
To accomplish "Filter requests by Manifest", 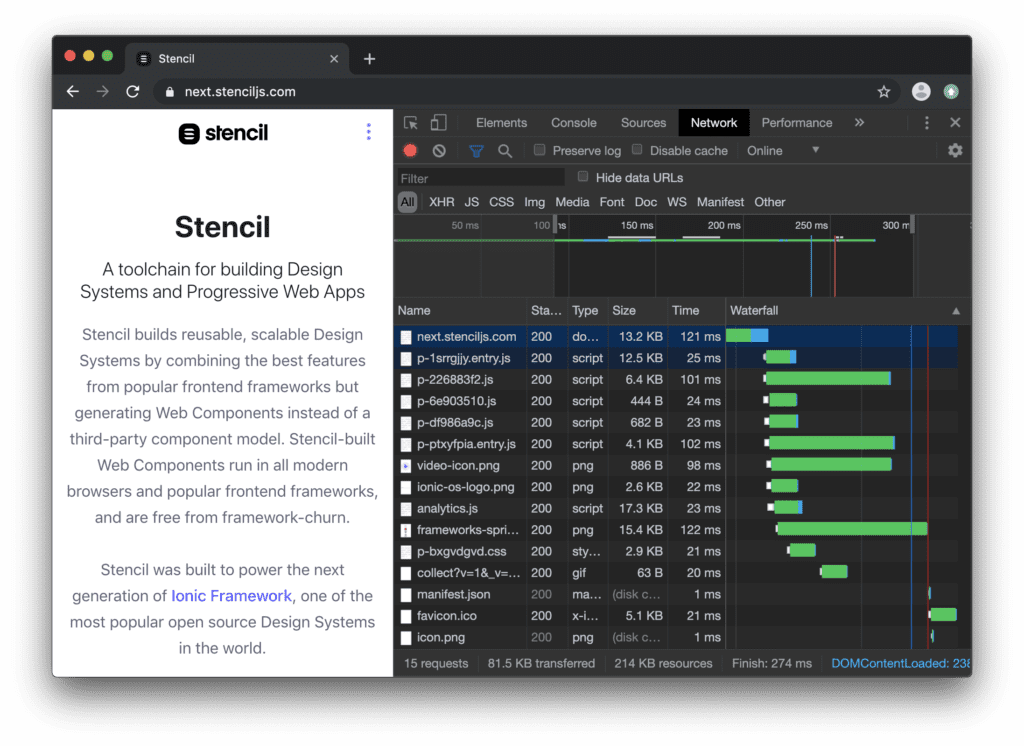I will pyautogui.click(x=720, y=203).
